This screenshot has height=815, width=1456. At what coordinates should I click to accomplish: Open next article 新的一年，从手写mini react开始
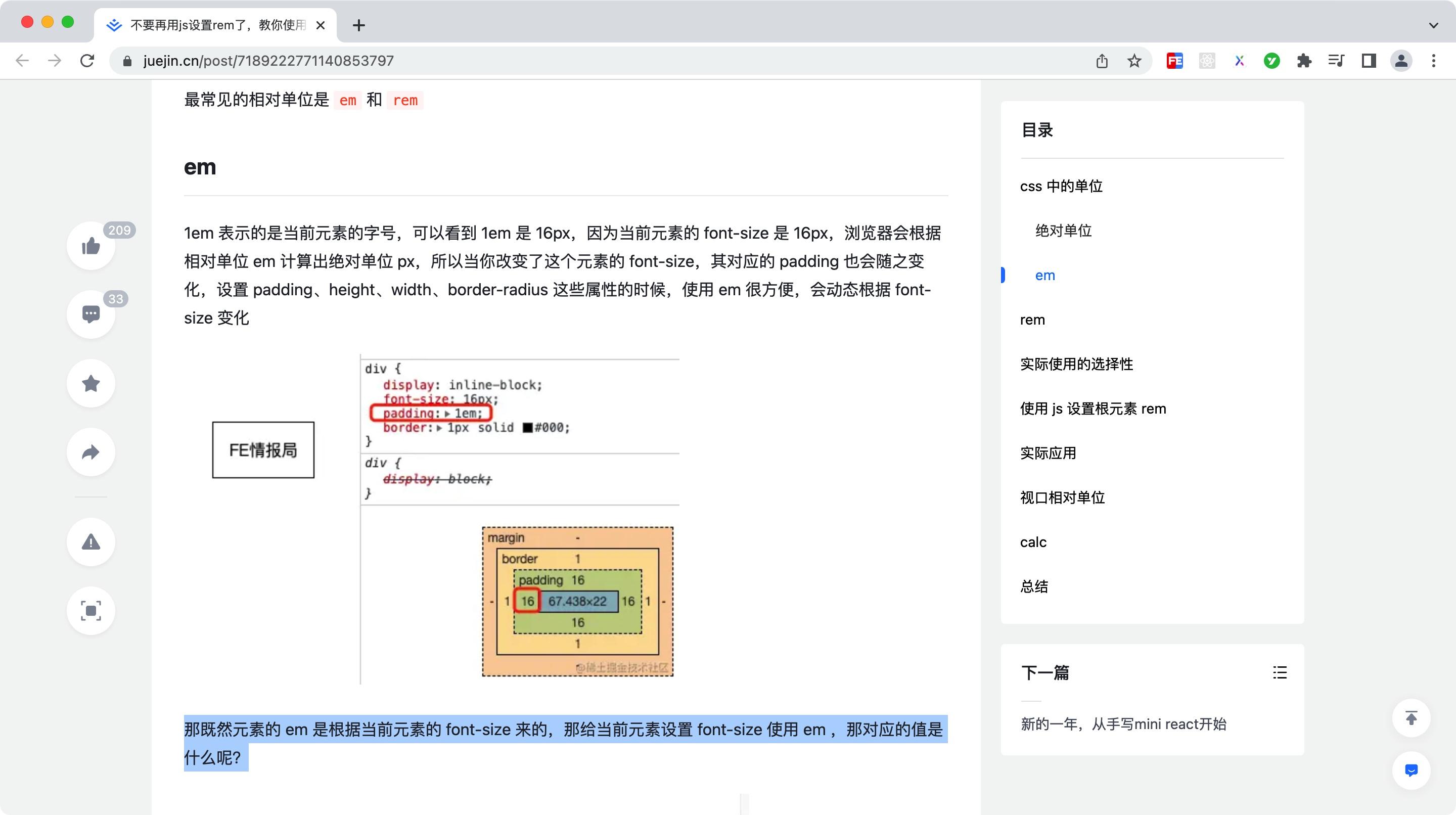pyautogui.click(x=1123, y=724)
